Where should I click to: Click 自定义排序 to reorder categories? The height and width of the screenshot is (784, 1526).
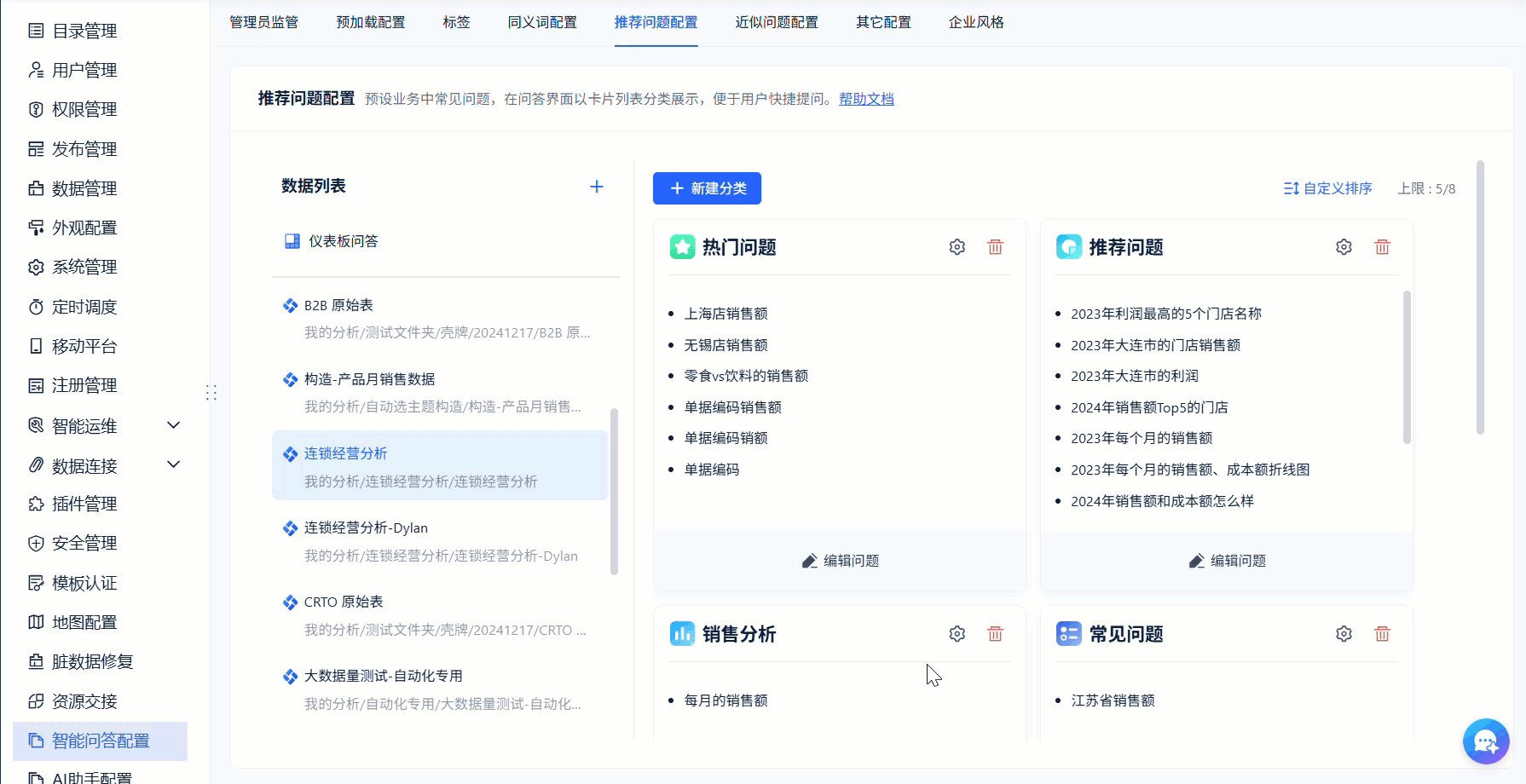1328,188
